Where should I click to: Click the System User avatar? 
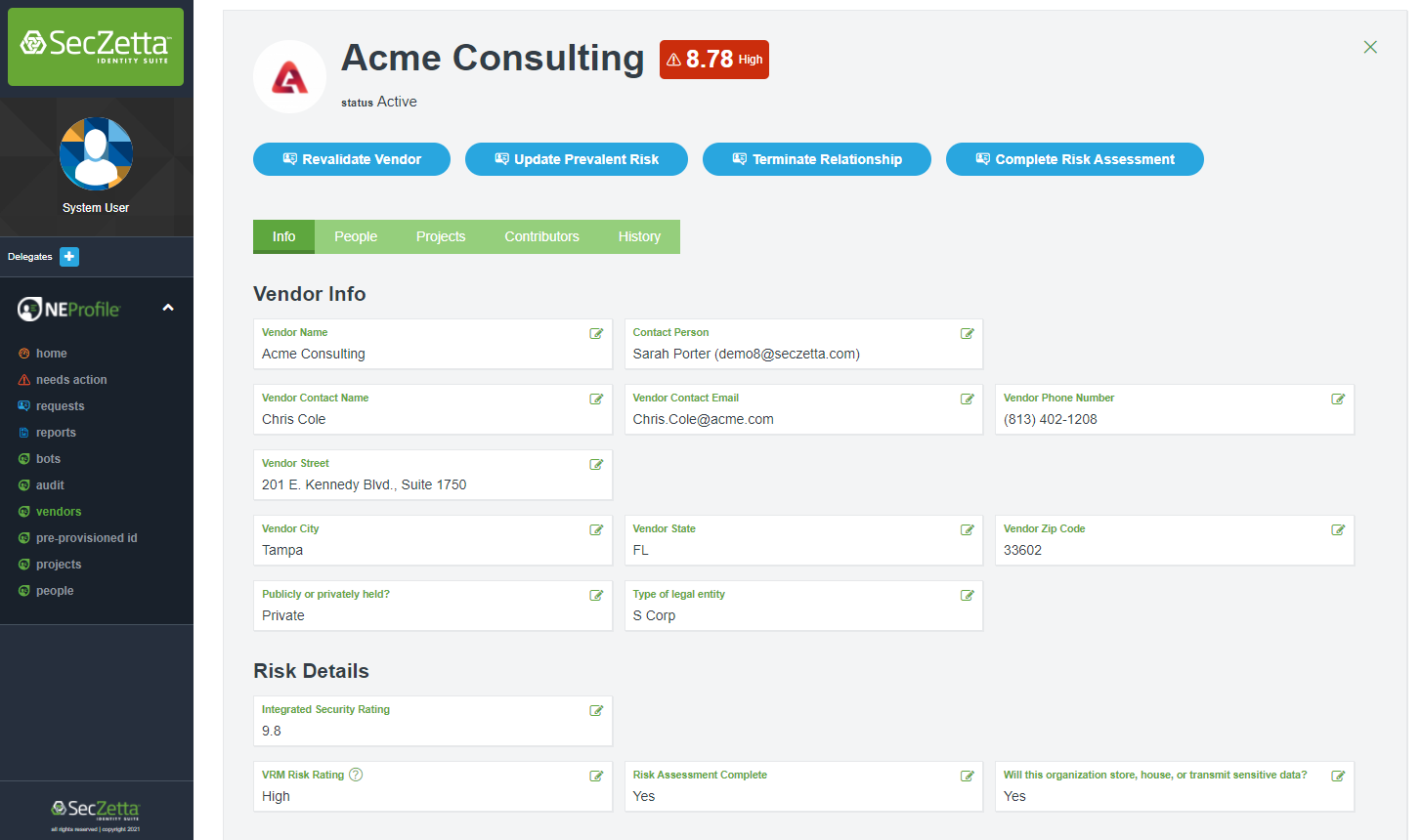(96, 154)
